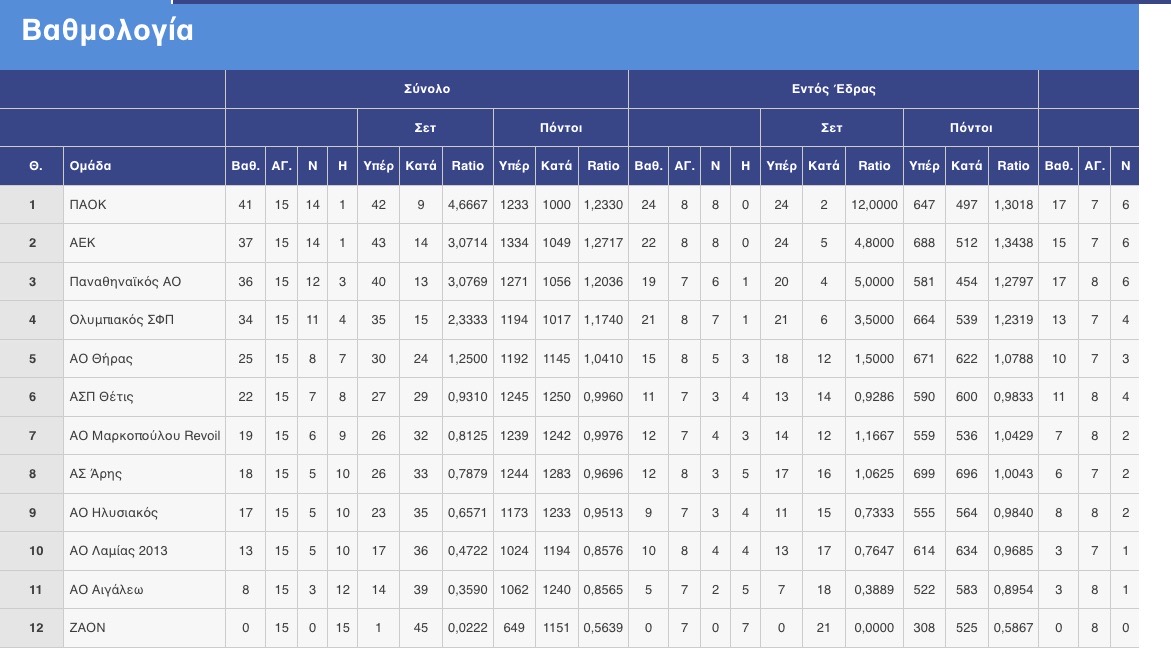Viewport: 1171px width, 665px height.
Task: Click ΑΟ Θήρας set ratio 1,2500
Action: (468, 359)
